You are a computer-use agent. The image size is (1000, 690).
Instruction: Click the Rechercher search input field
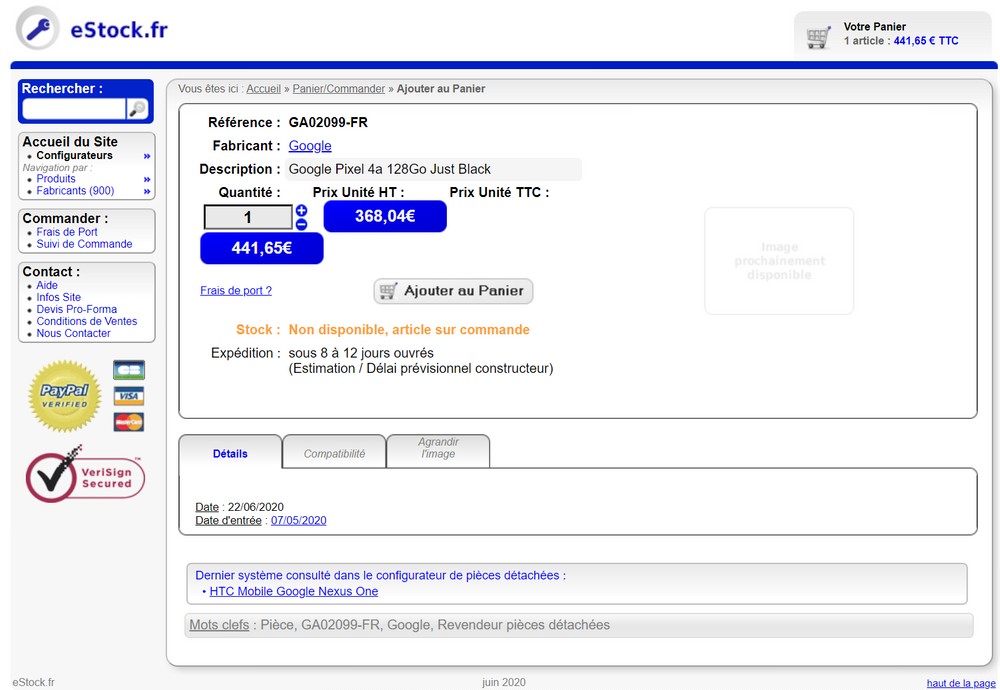[x=74, y=109]
